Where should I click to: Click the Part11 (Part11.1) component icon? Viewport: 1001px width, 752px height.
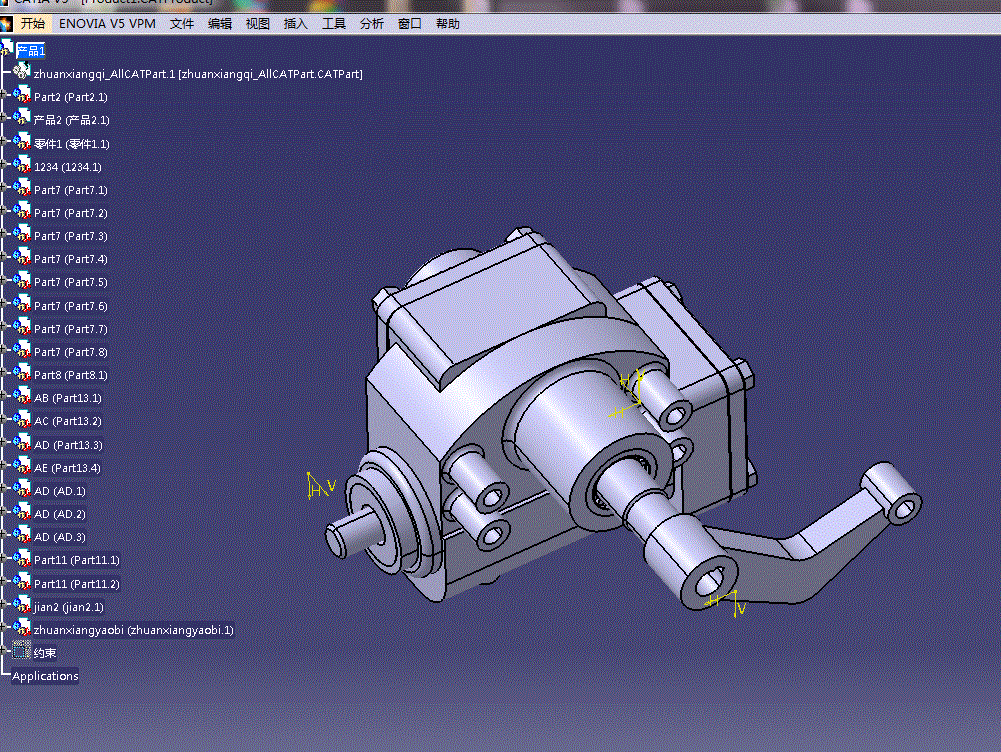click(x=22, y=559)
